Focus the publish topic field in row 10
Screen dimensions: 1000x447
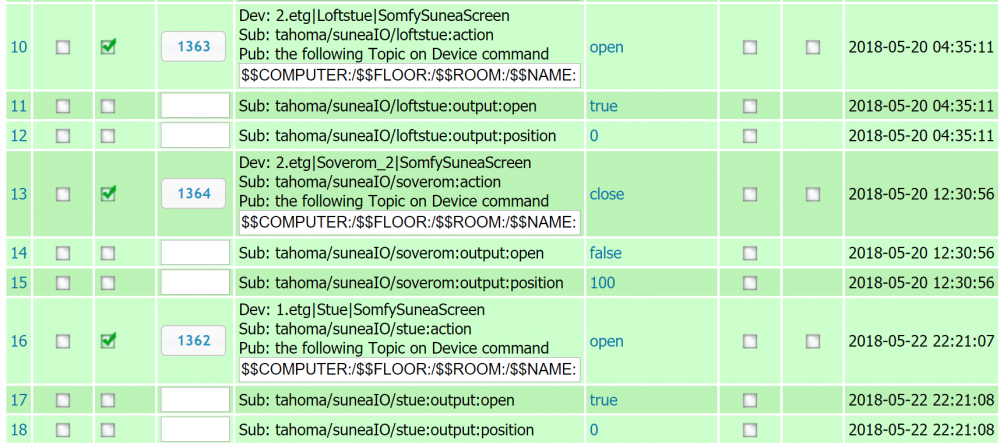410,76
